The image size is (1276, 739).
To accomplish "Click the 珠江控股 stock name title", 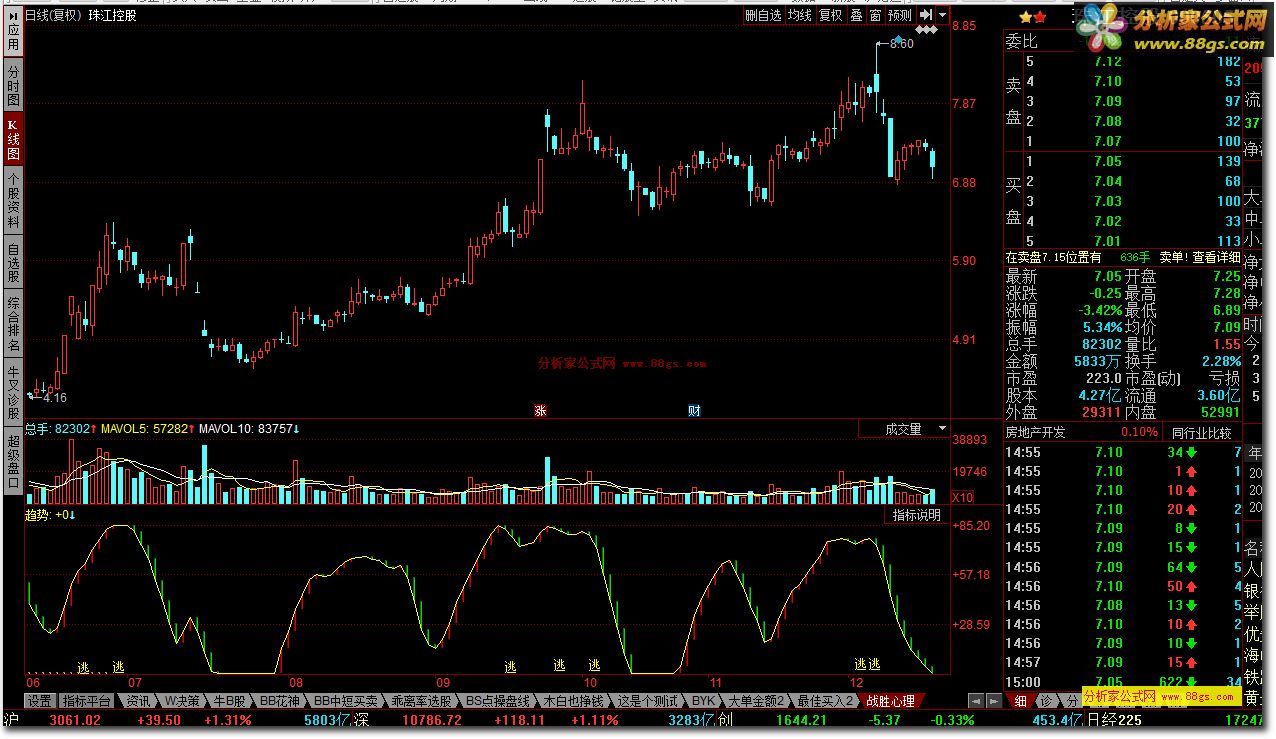I will tap(112, 15).
